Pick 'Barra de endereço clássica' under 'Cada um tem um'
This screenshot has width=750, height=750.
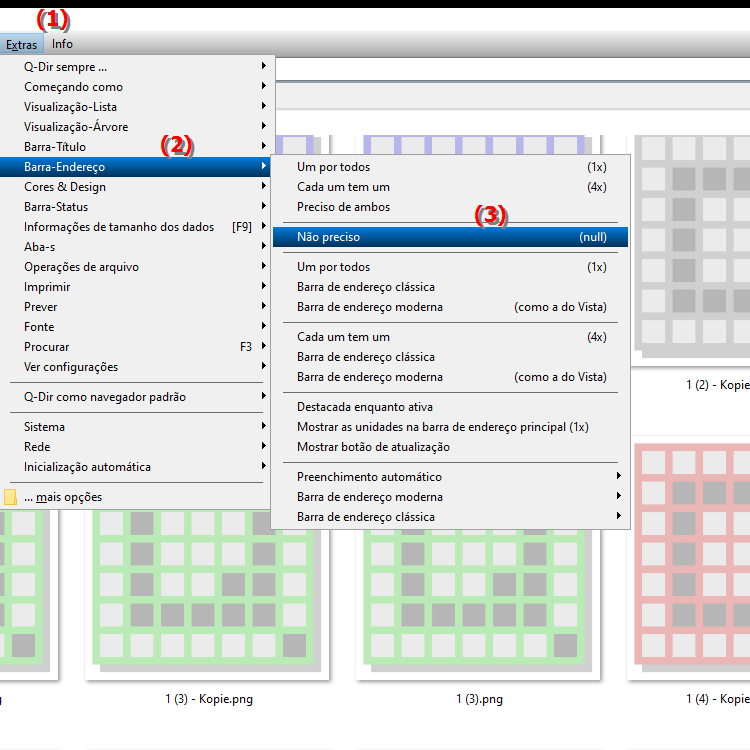click(451, 357)
